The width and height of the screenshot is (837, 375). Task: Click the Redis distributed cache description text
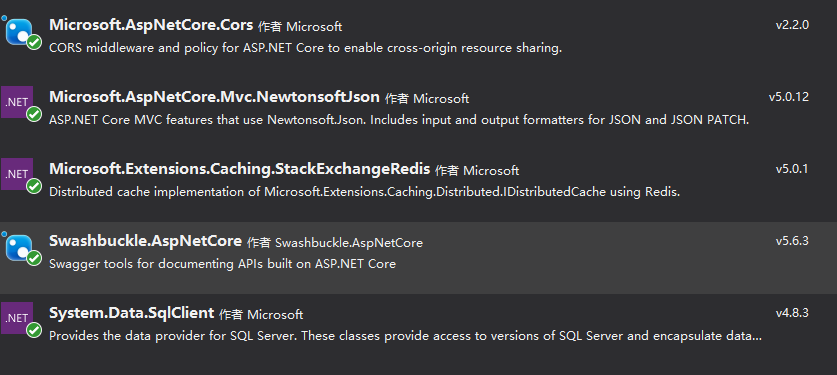coord(365,192)
